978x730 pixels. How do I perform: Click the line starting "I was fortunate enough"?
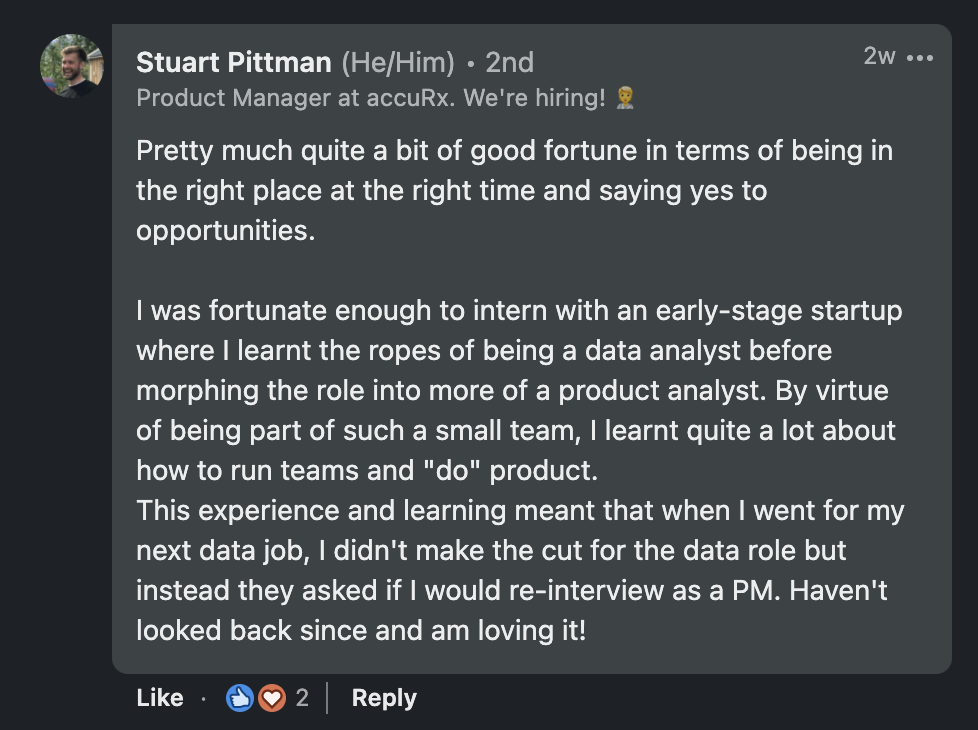click(x=518, y=311)
